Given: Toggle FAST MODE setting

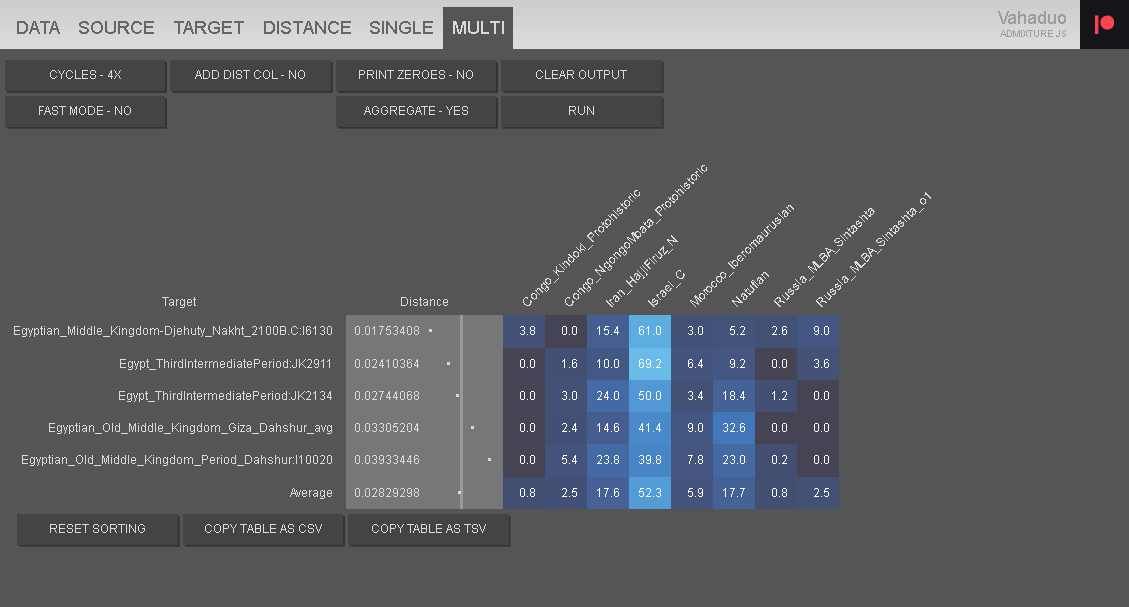Looking at the screenshot, I should [x=85, y=111].
